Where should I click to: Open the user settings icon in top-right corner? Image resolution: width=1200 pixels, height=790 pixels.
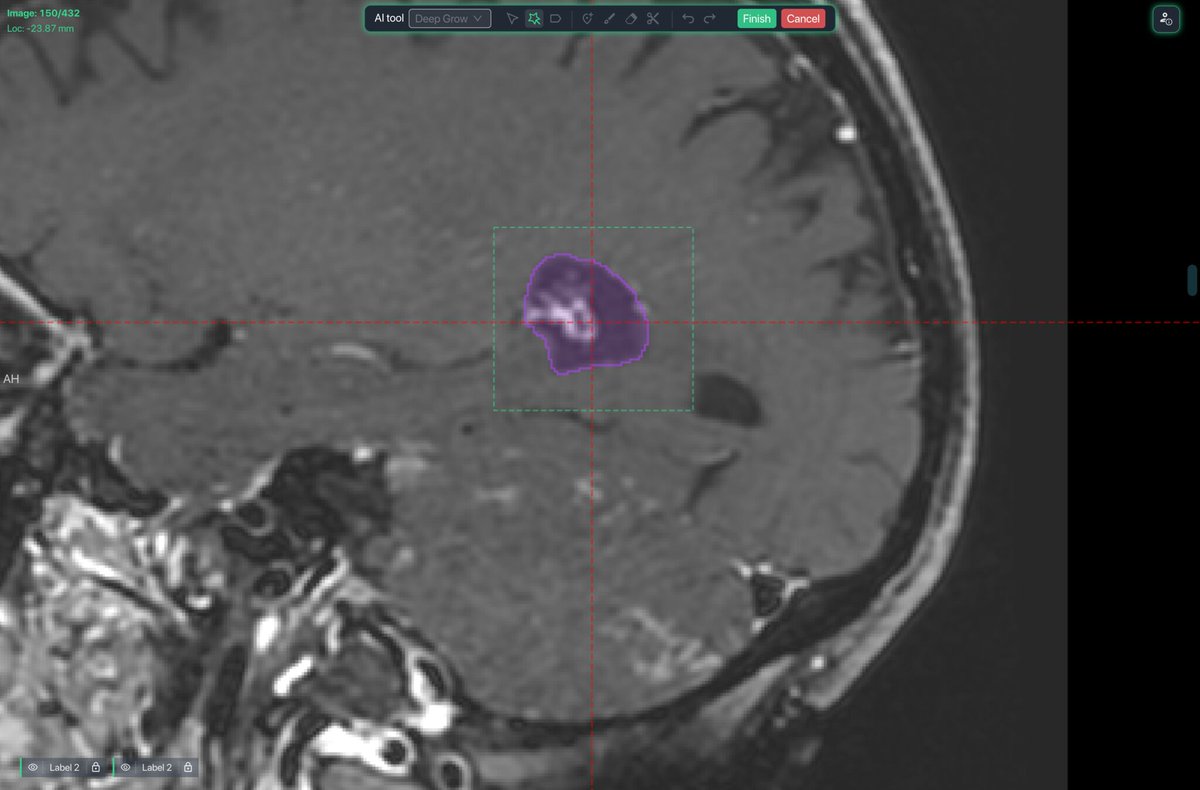1166,18
